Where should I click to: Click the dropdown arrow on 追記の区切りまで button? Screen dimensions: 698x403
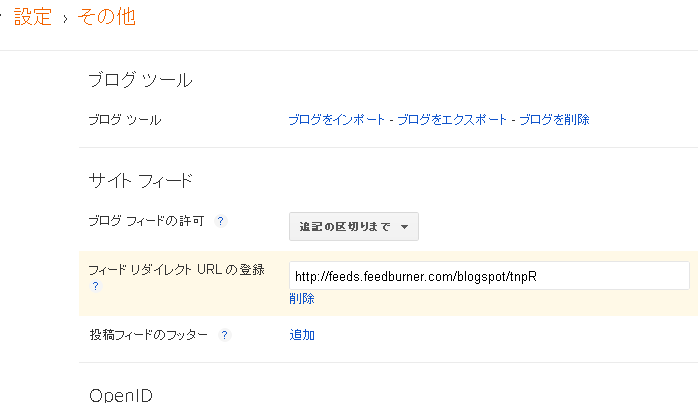[404, 227]
